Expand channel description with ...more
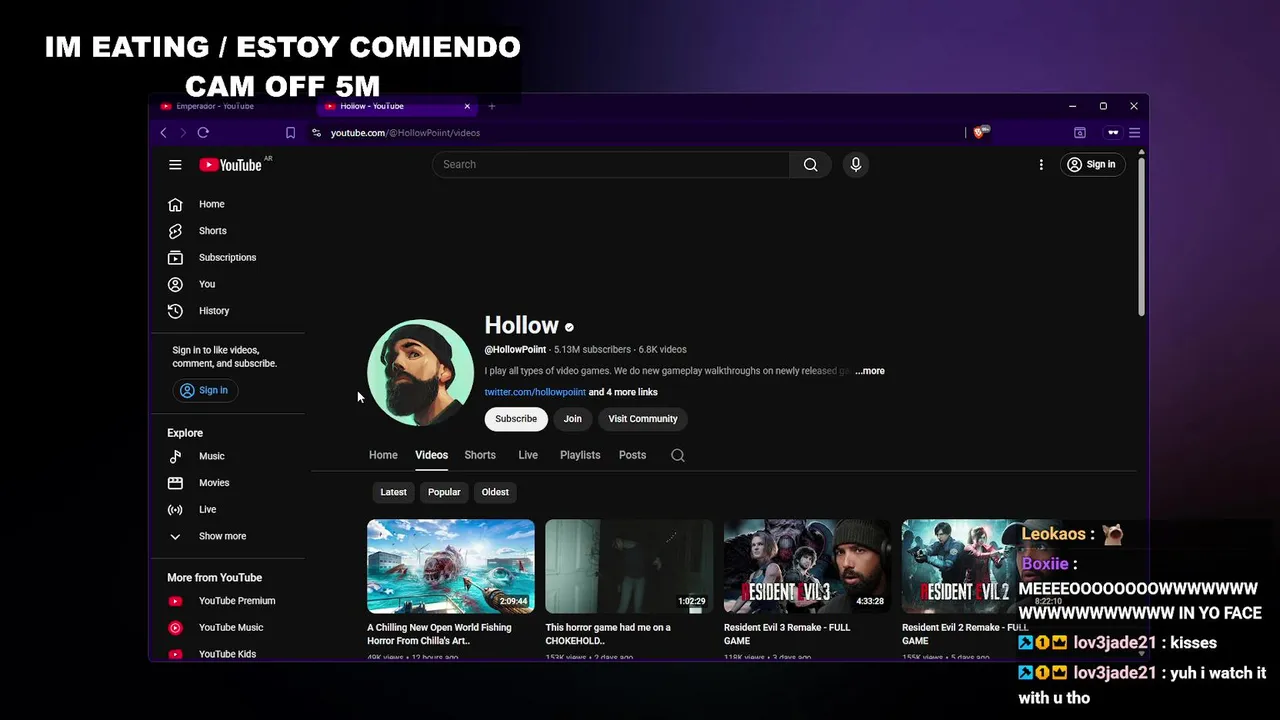The width and height of the screenshot is (1280, 720). point(870,371)
